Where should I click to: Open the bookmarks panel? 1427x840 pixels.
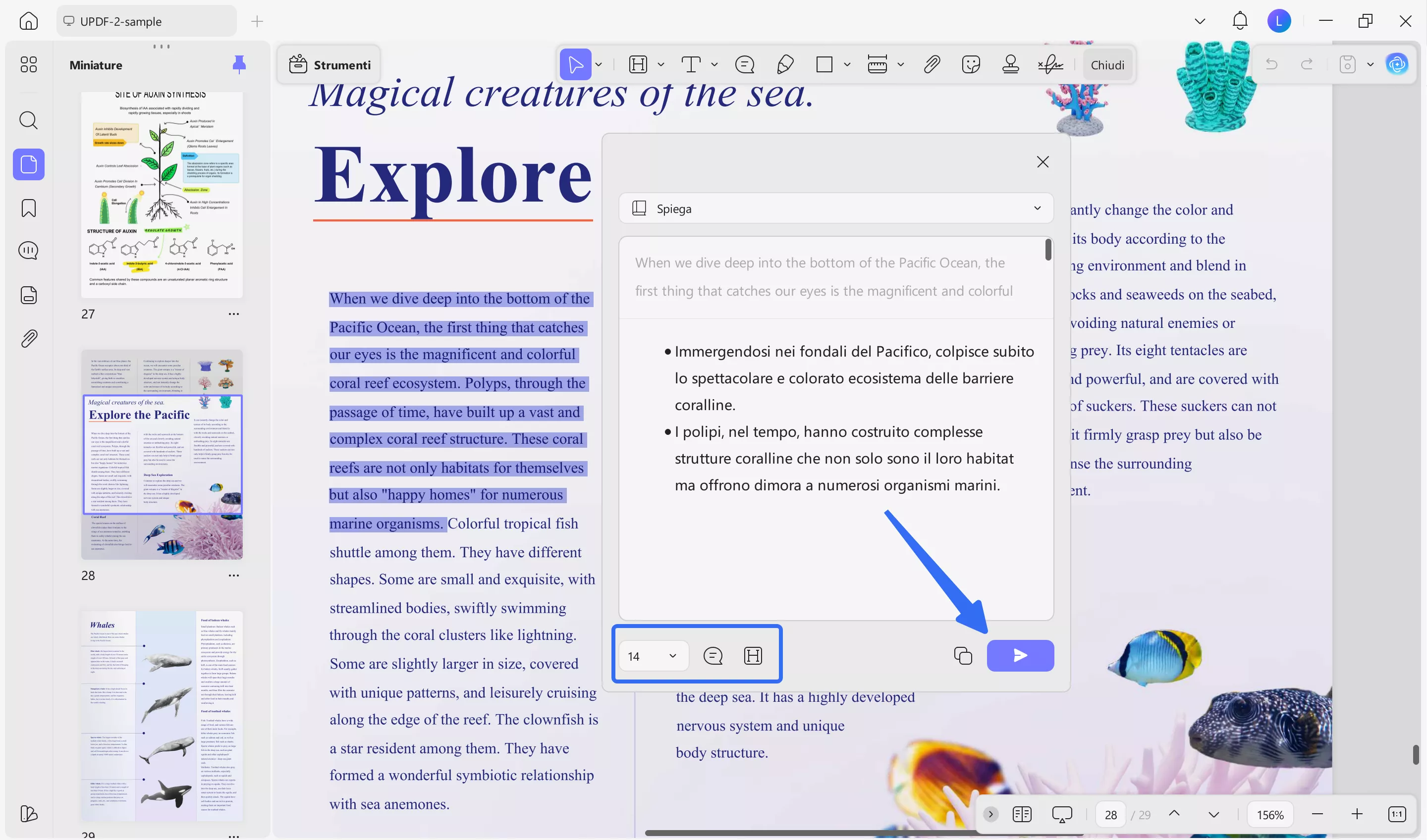tap(27, 209)
